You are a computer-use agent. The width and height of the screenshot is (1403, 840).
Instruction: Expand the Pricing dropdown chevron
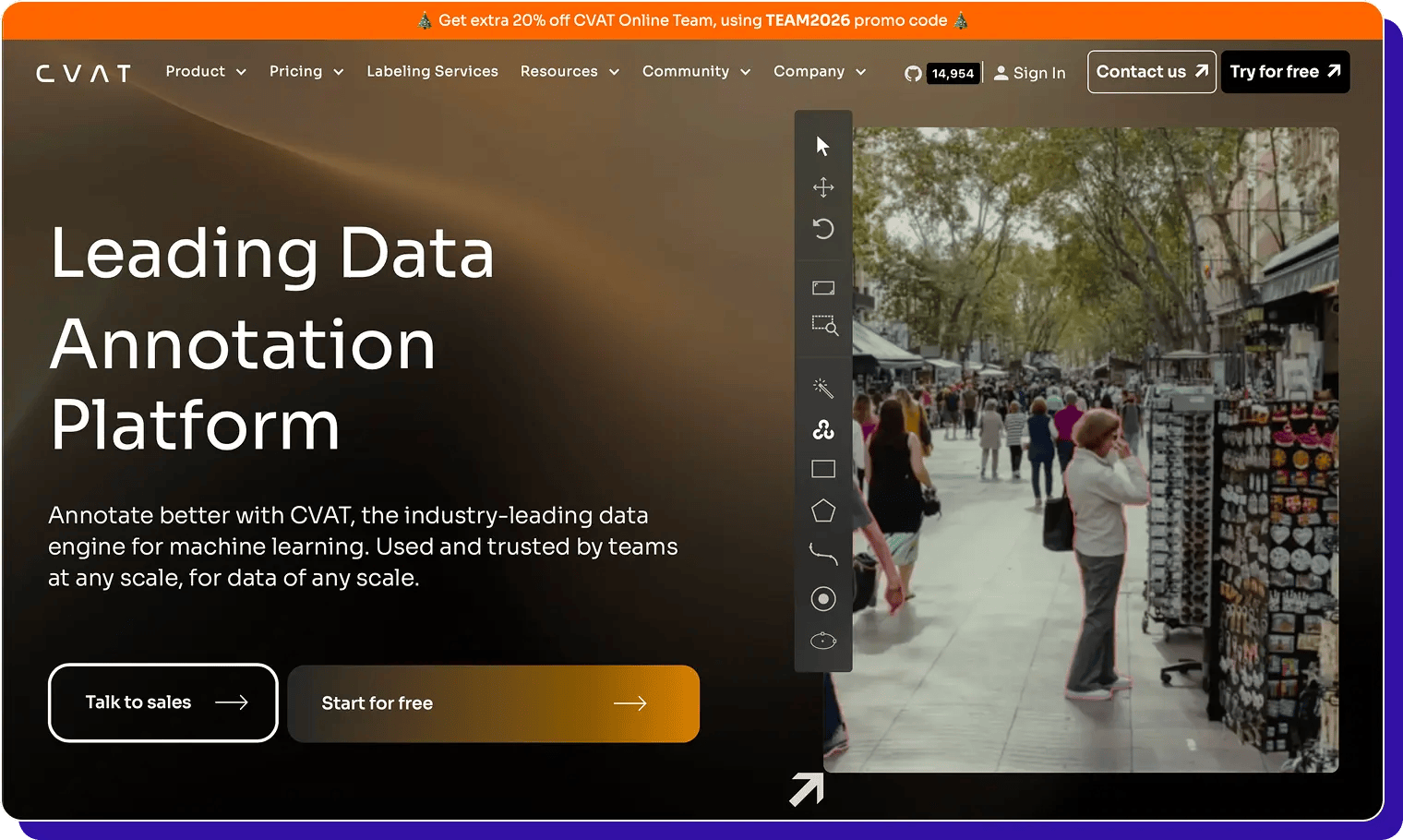coord(339,72)
